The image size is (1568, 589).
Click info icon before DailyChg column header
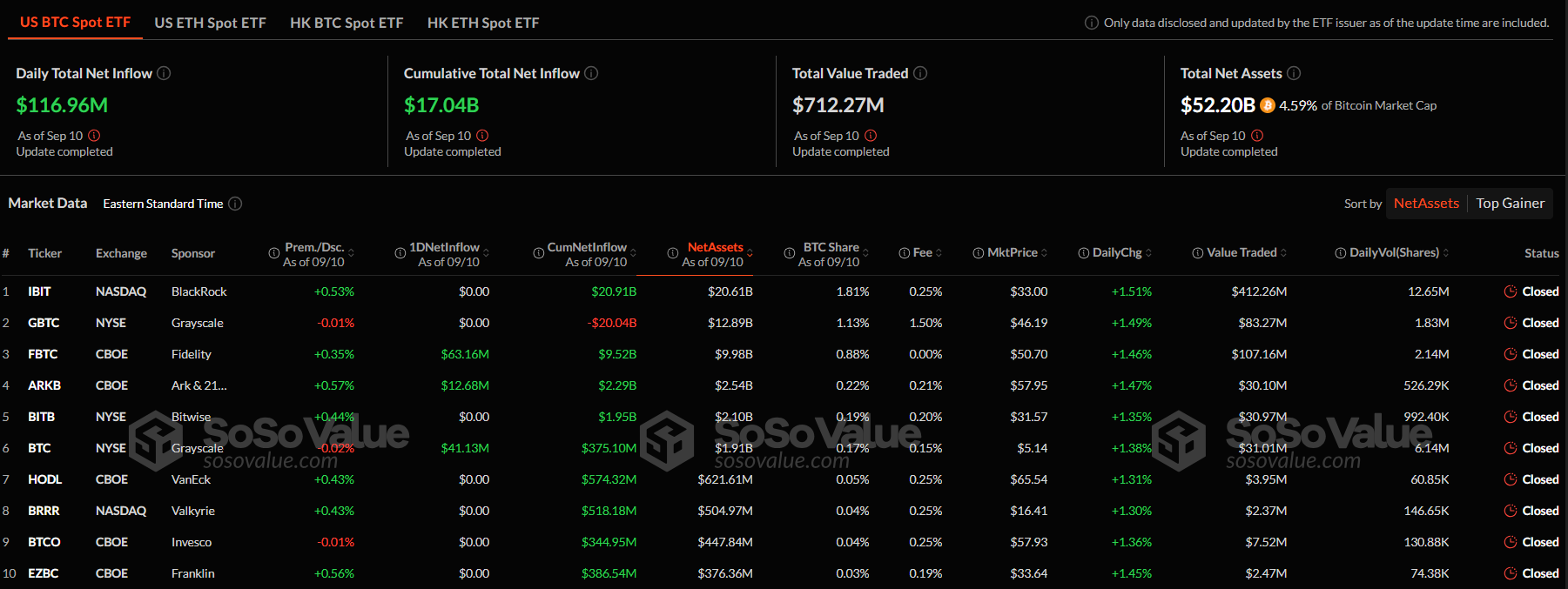[x=1083, y=253]
